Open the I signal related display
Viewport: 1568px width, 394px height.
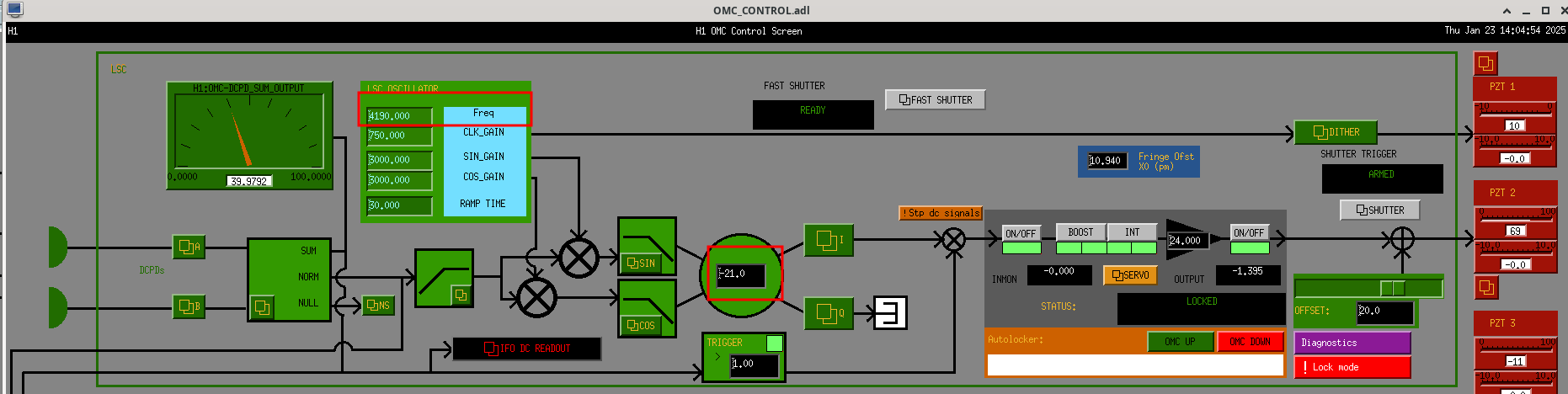pos(829,240)
